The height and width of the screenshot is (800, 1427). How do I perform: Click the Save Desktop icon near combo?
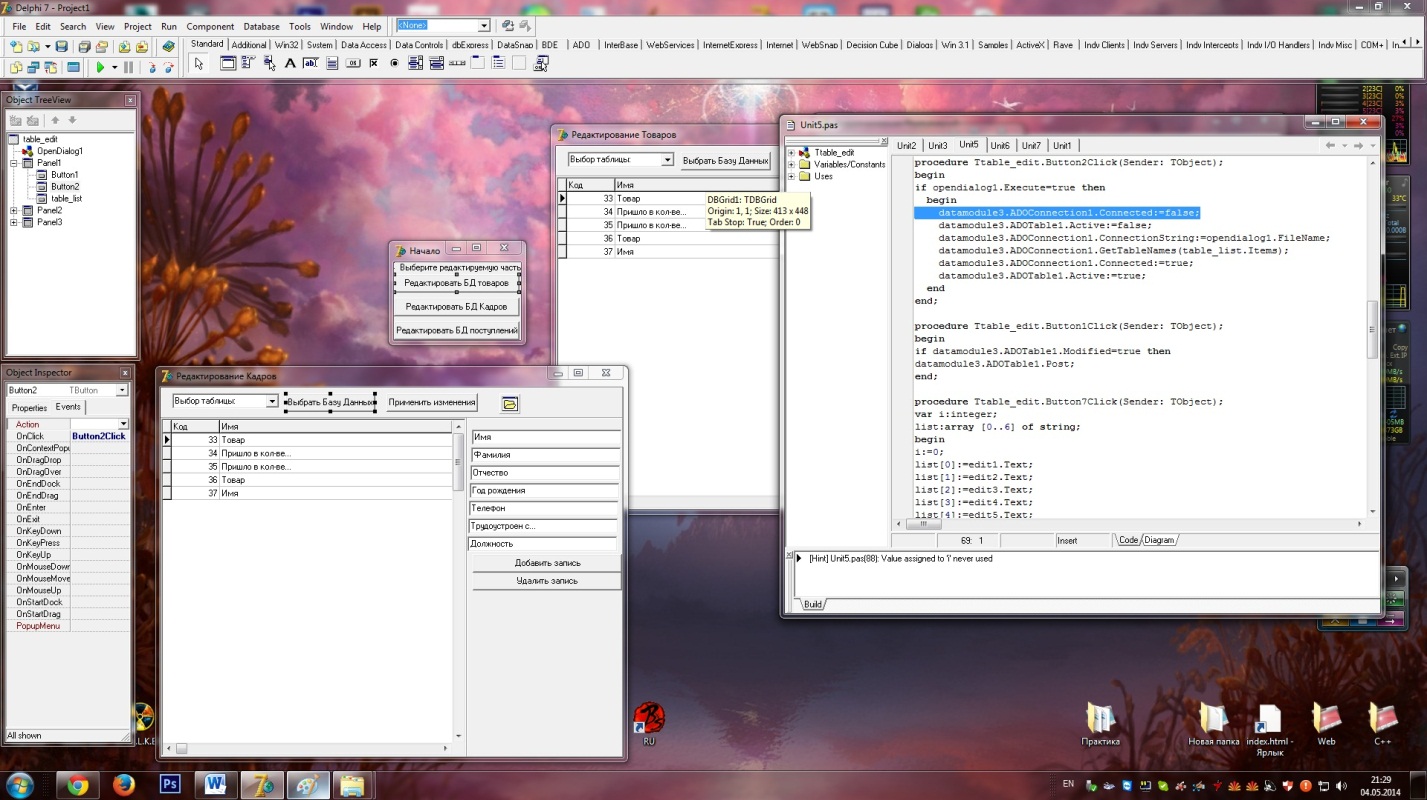tap(507, 26)
